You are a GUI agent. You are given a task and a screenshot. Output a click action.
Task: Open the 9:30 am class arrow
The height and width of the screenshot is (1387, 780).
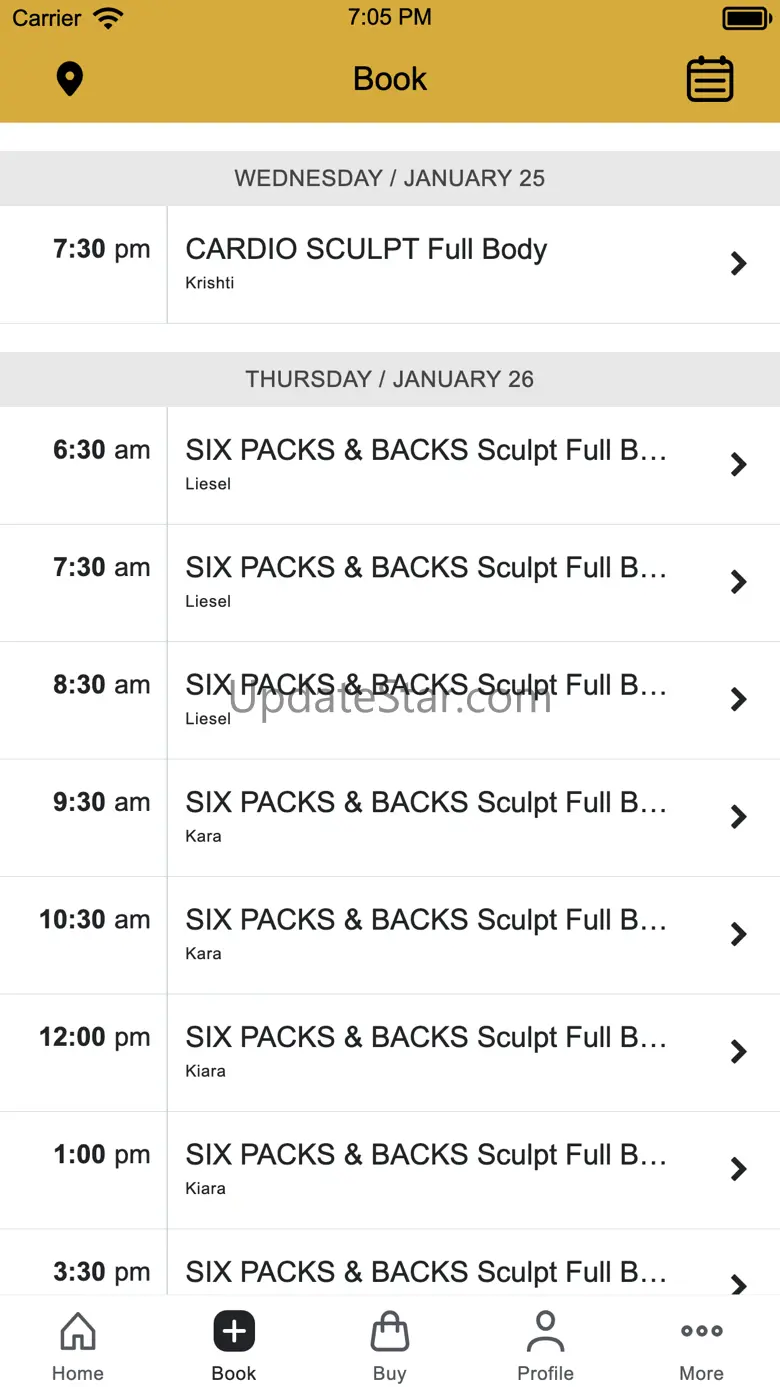pos(739,817)
